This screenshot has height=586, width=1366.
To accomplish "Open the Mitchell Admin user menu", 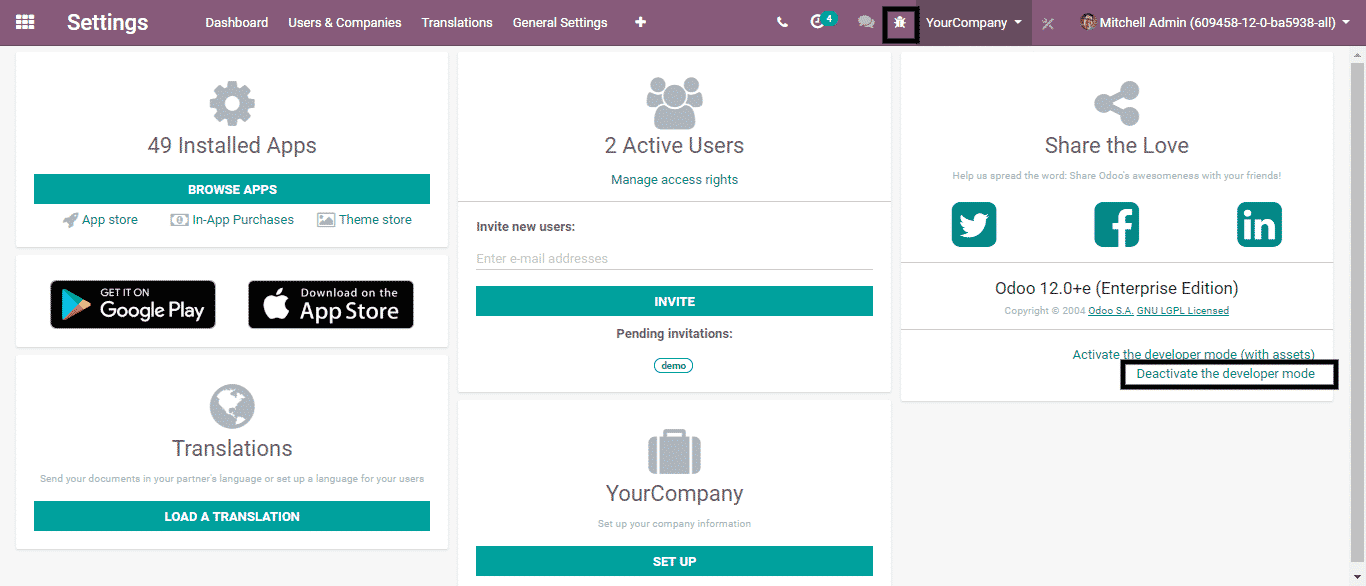I will click(1214, 22).
